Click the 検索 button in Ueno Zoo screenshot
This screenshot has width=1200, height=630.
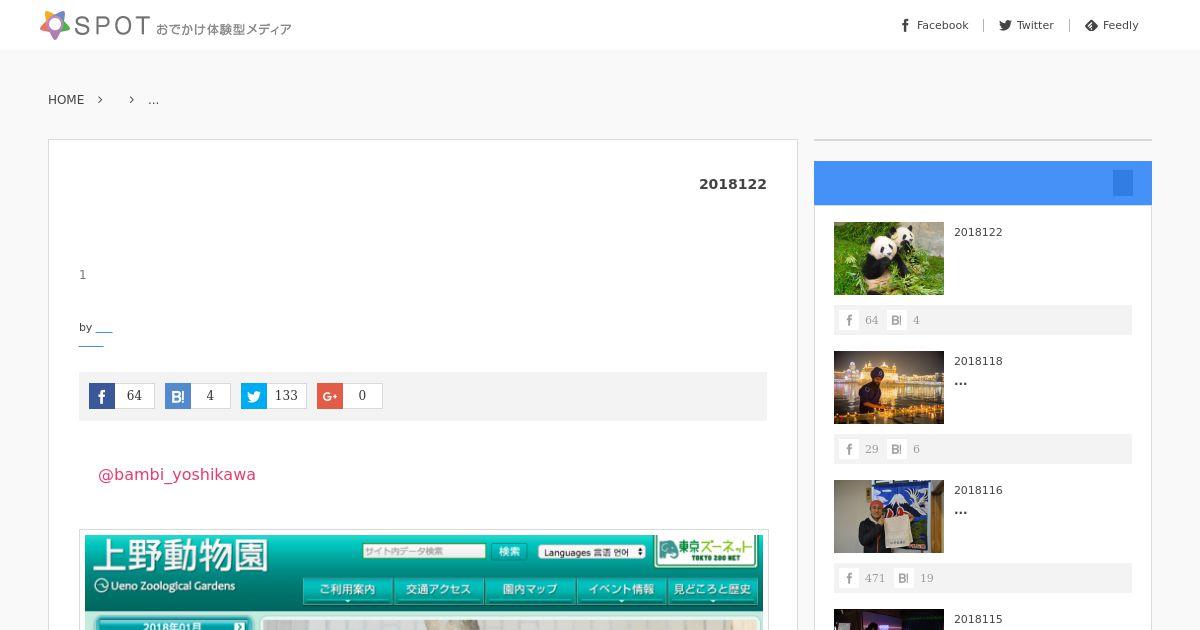tap(509, 551)
